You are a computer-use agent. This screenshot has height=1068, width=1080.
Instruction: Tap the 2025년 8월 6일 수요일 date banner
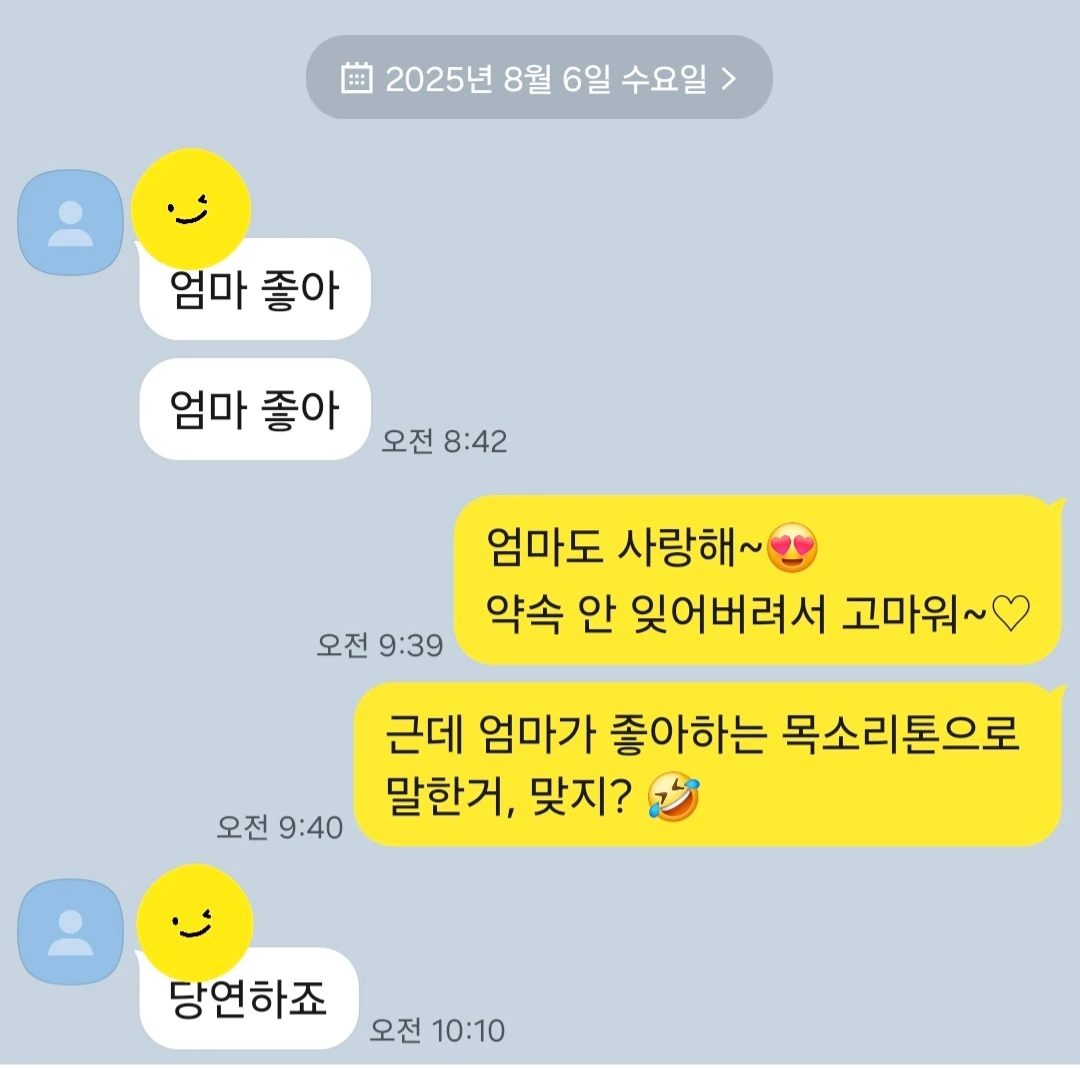coord(539,77)
